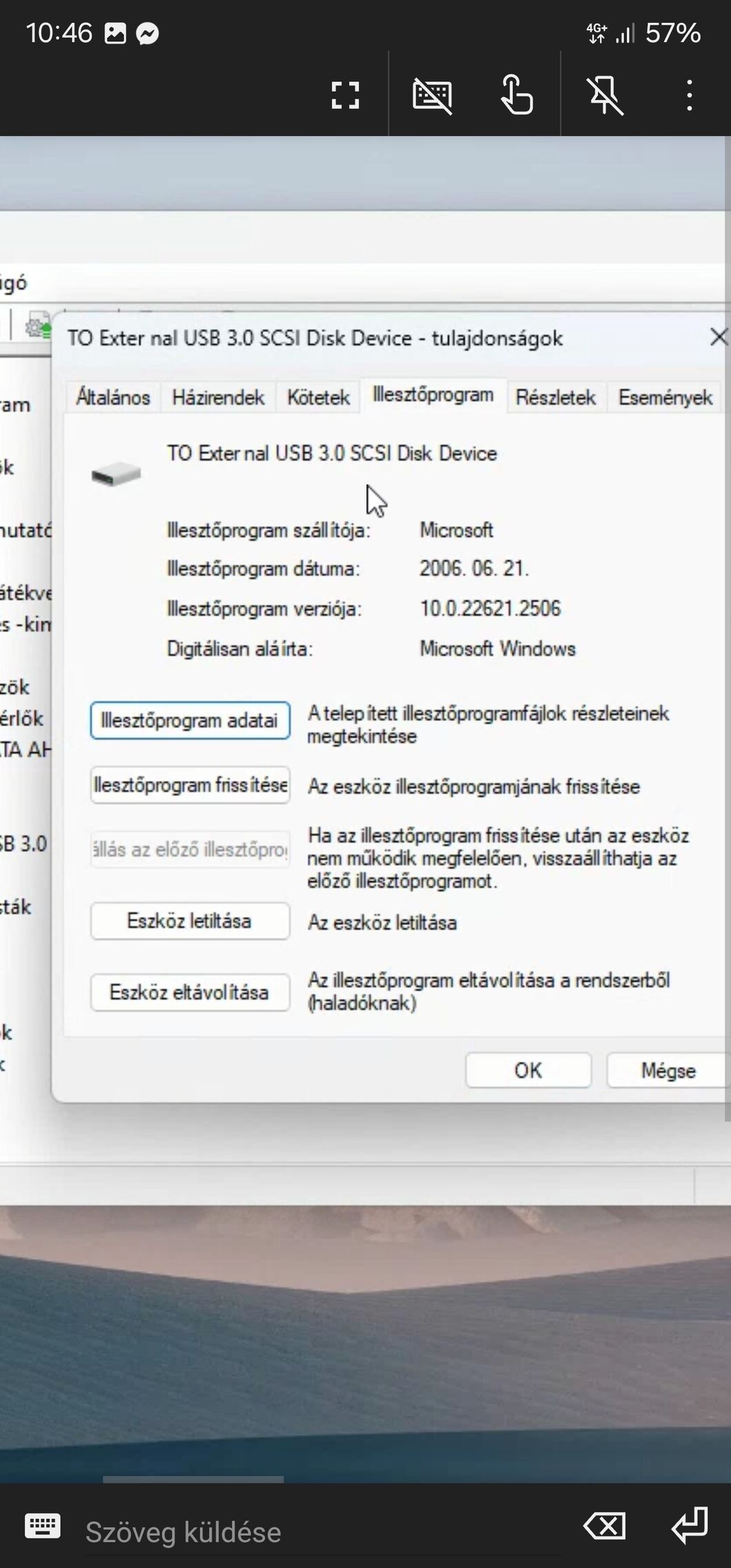
Task: Click the disk drive icon in the dialog
Action: click(116, 474)
